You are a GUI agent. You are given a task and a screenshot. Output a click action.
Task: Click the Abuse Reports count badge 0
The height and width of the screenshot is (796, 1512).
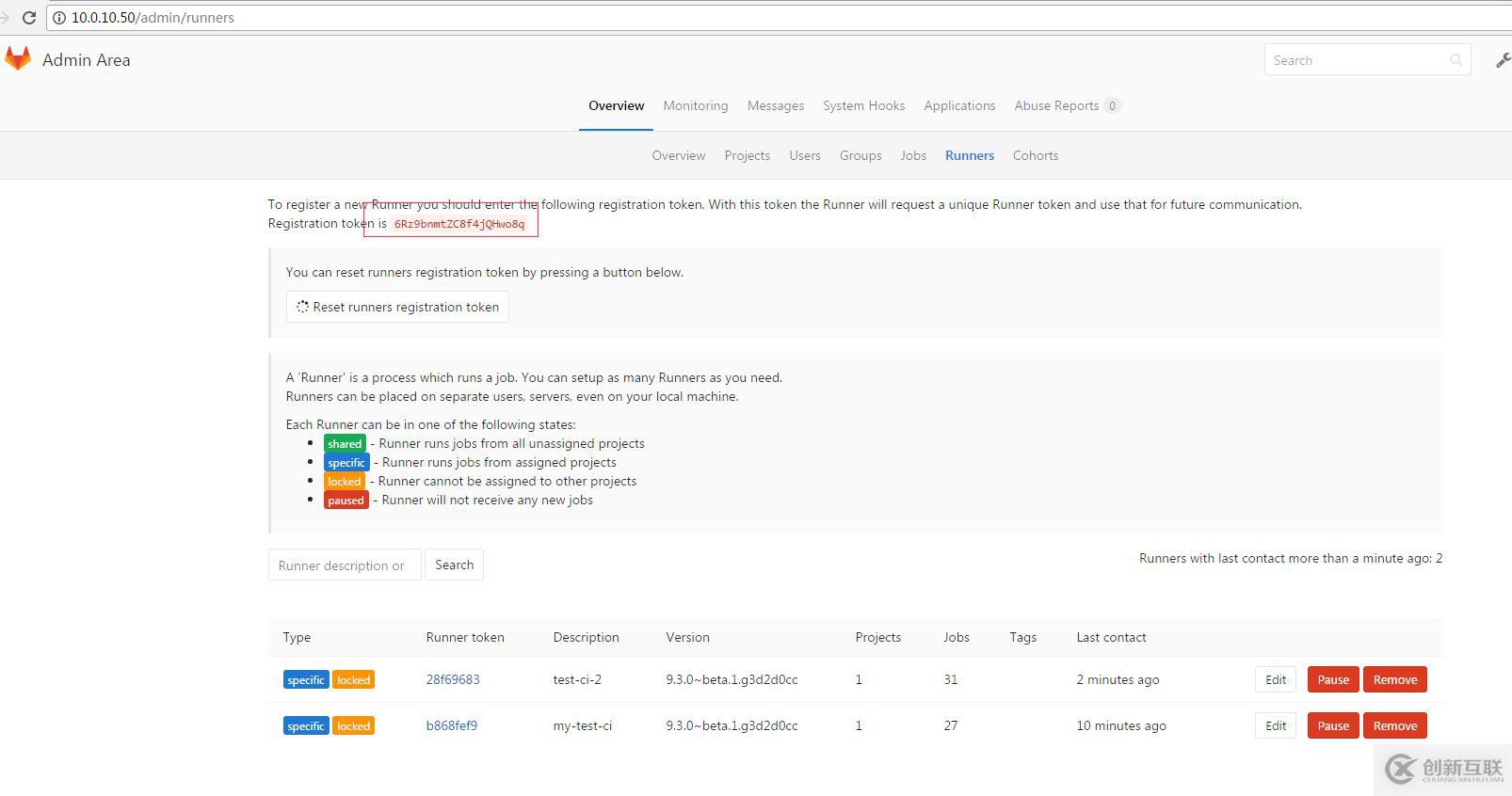click(x=1112, y=105)
